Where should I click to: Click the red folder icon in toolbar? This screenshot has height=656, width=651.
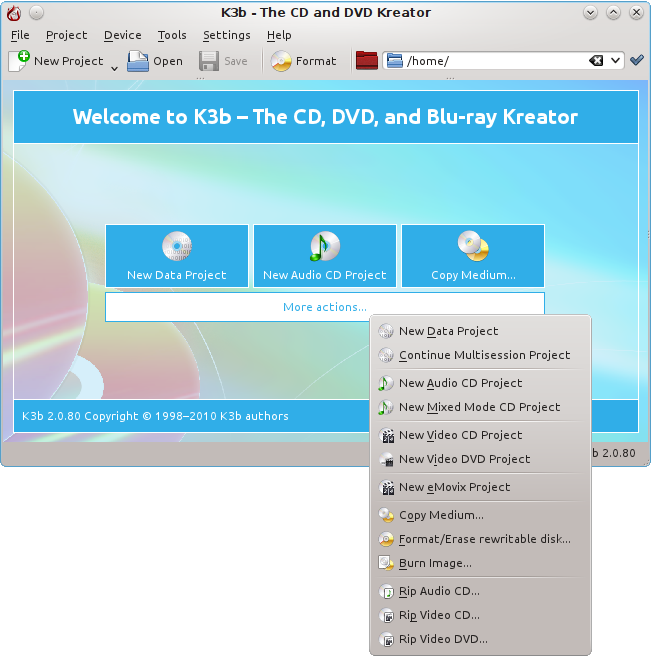(x=367, y=61)
